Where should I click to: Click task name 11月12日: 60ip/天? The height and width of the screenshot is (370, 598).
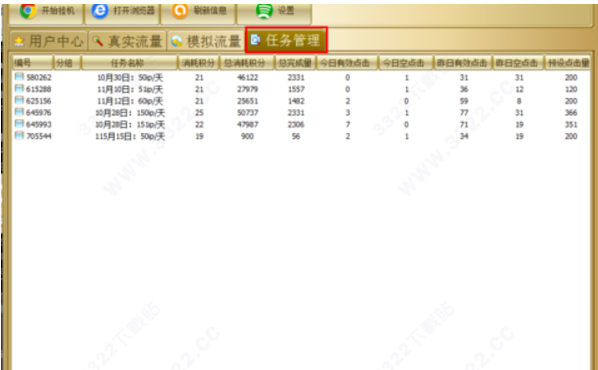point(130,101)
